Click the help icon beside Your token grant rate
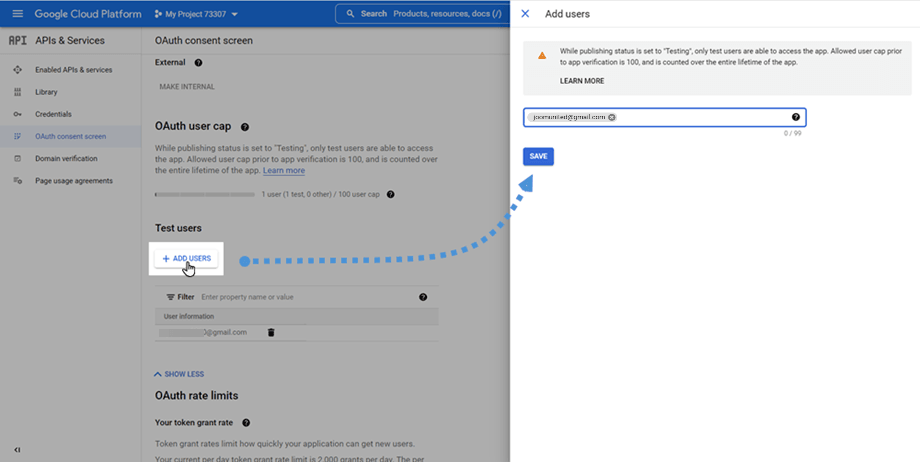This screenshot has width=920, height=462. pos(246,423)
